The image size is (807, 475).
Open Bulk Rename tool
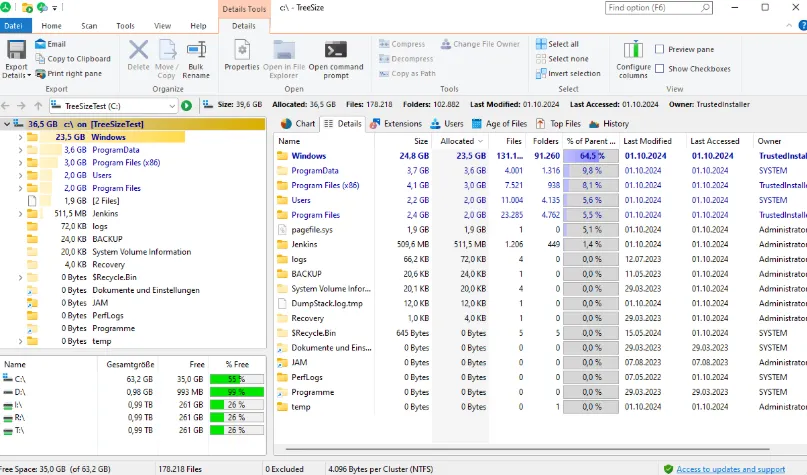pos(196,60)
